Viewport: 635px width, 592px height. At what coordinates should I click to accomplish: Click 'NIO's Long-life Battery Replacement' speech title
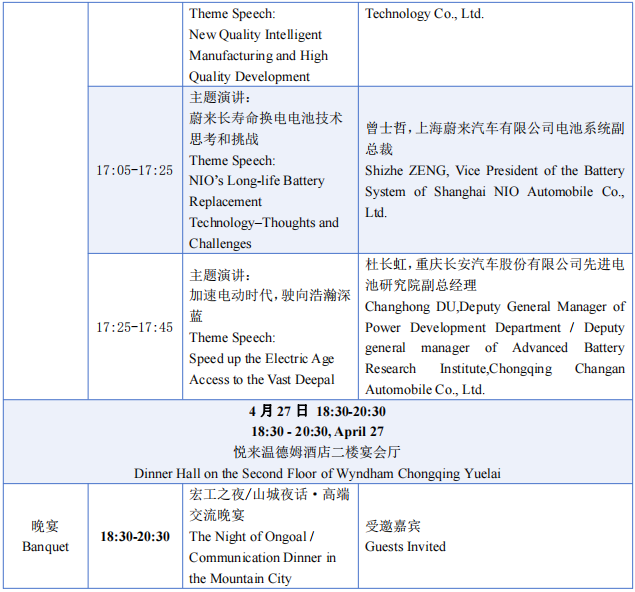pyautogui.click(x=257, y=191)
